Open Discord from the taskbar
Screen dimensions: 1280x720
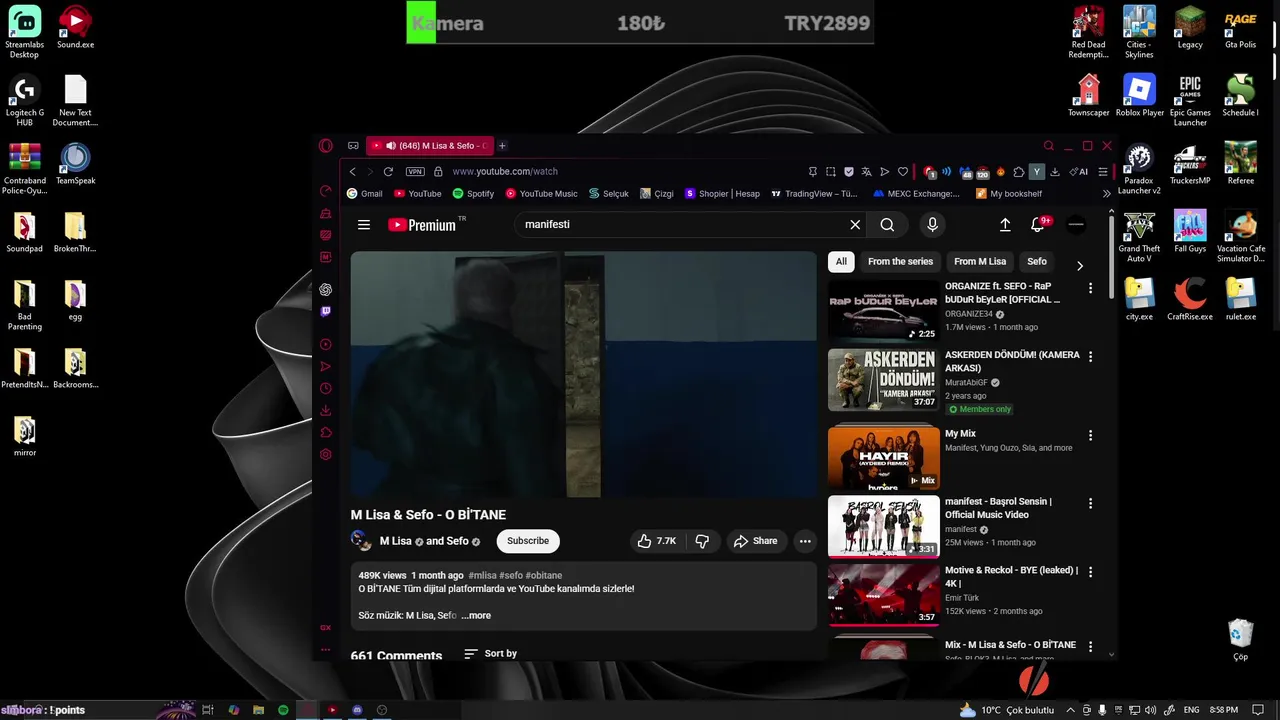357,710
